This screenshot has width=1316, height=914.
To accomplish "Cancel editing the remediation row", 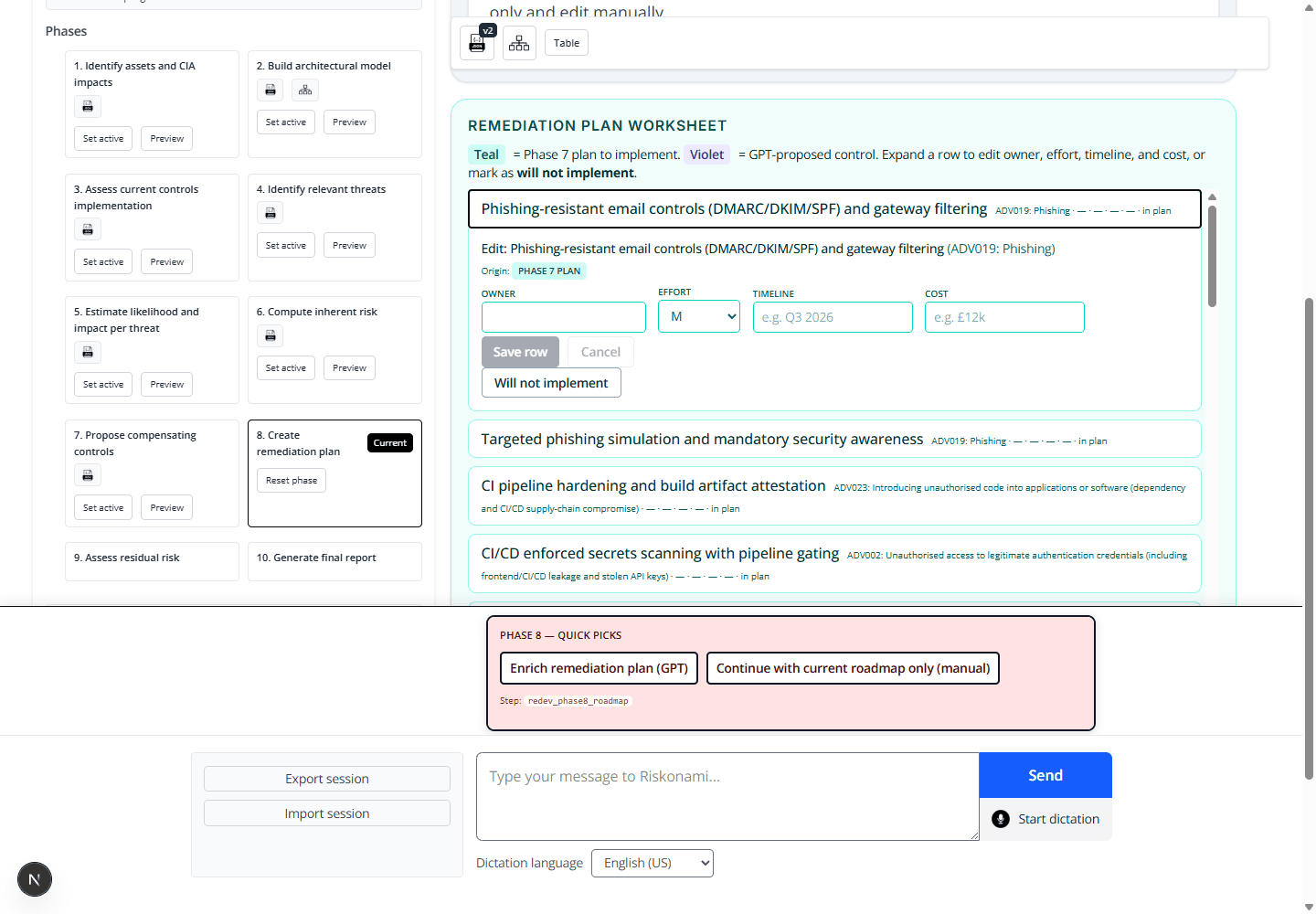I will click(x=600, y=352).
